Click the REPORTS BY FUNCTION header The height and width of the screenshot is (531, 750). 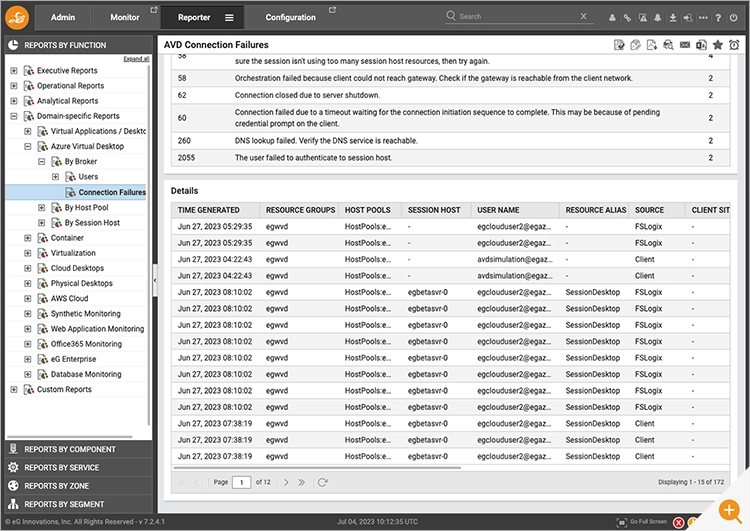point(78,45)
